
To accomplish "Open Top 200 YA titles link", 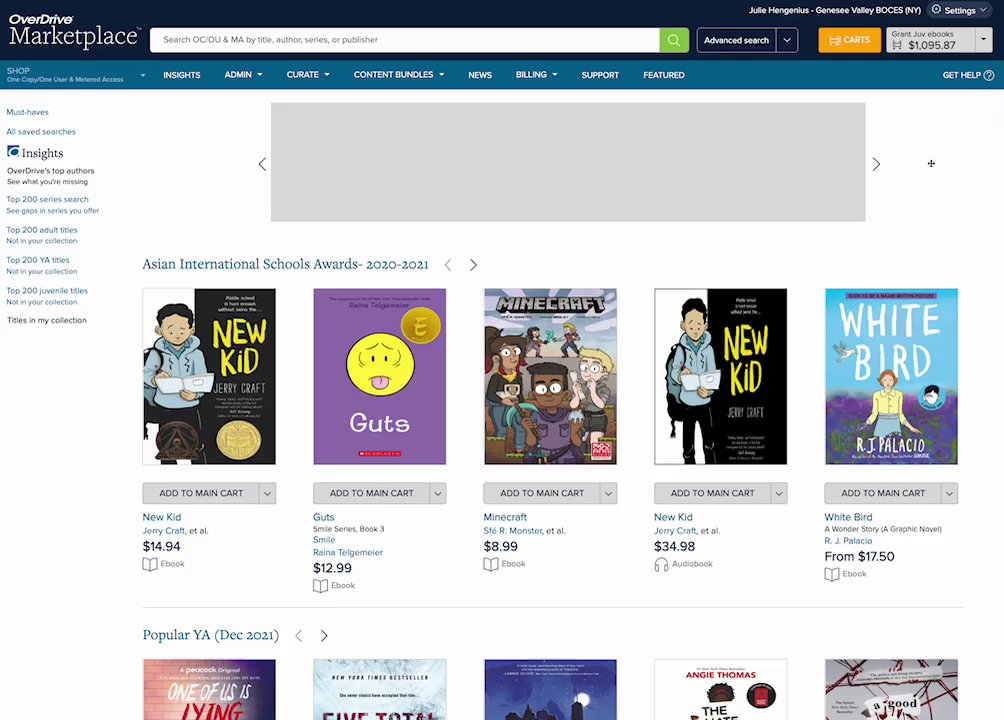I will 38,260.
